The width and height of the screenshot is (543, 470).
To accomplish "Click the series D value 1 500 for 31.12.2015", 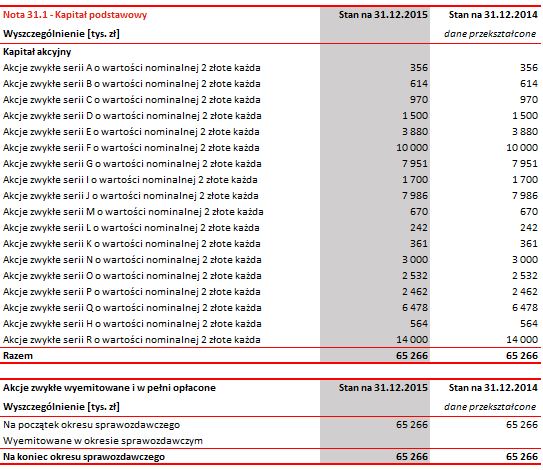I will [x=415, y=115].
